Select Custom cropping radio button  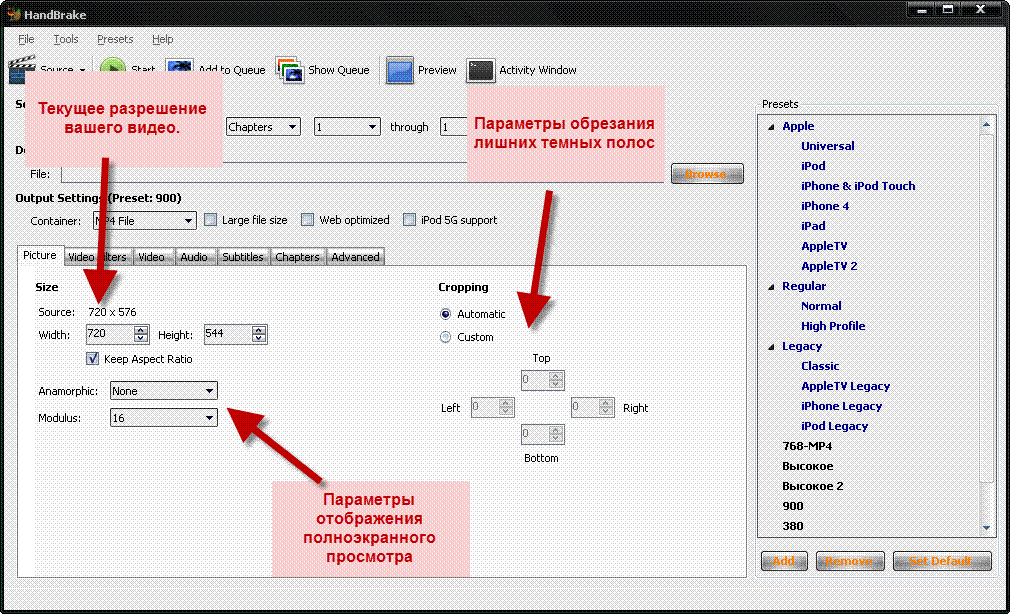point(445,337)
